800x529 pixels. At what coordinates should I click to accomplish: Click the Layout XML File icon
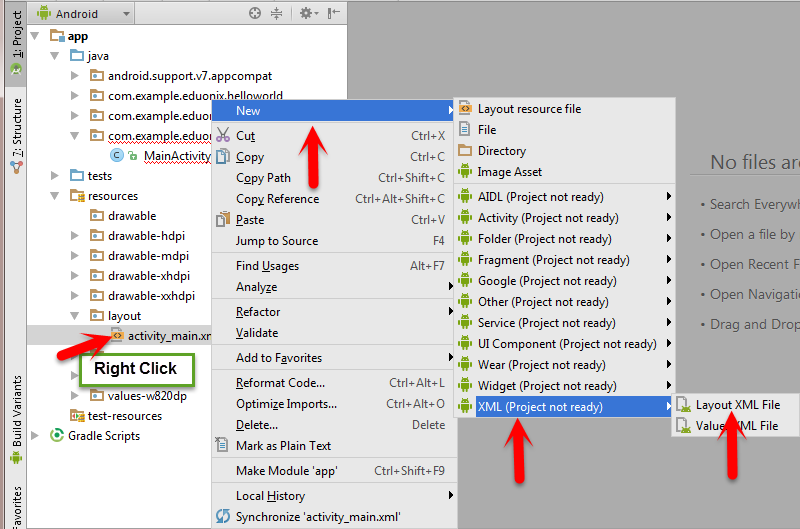click(x=683, y=405)
